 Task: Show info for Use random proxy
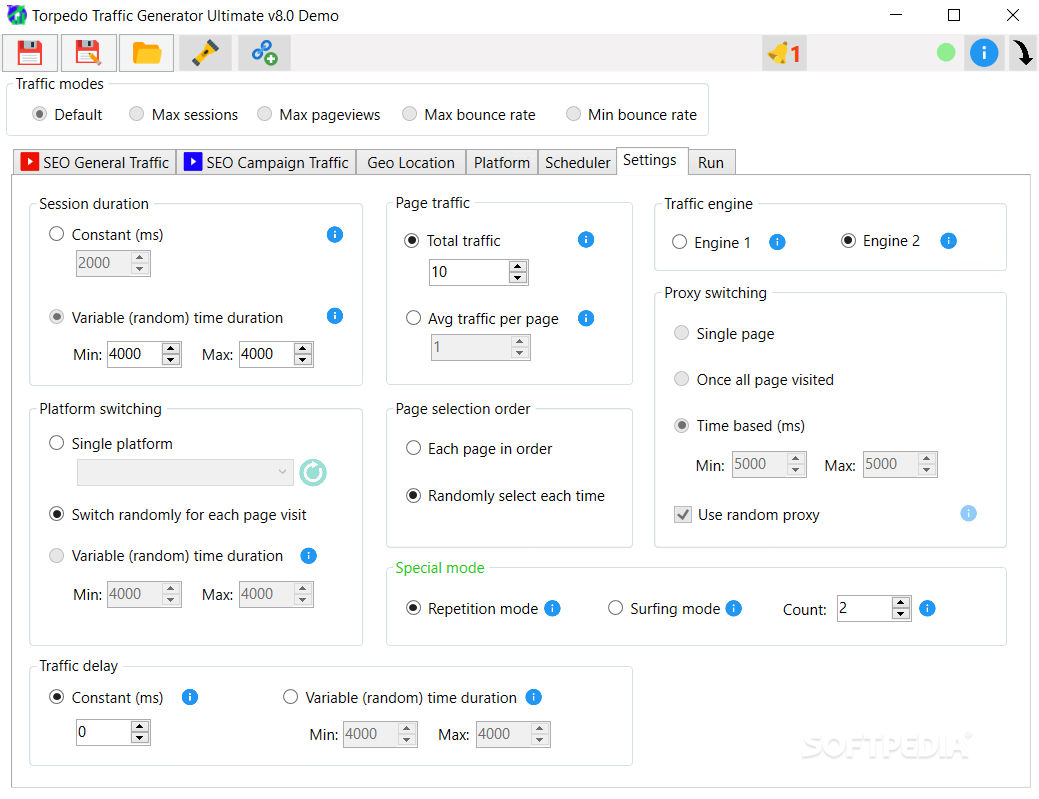(968, 513)
